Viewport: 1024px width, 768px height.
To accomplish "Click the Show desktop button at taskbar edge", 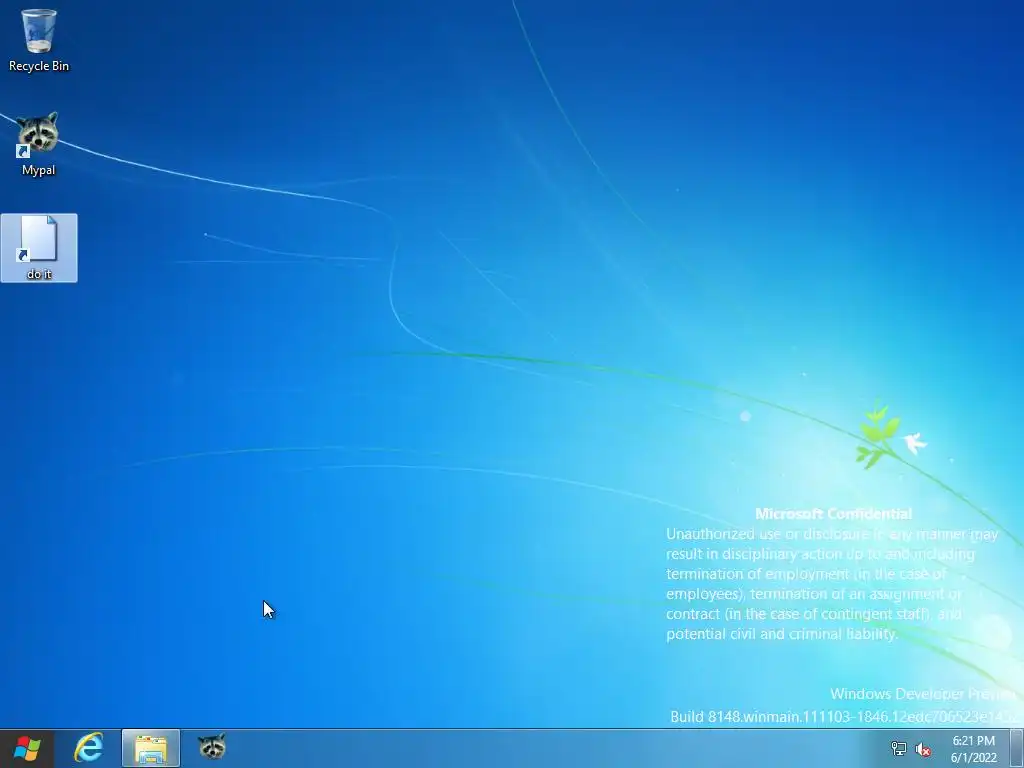I will [1017, 749].
